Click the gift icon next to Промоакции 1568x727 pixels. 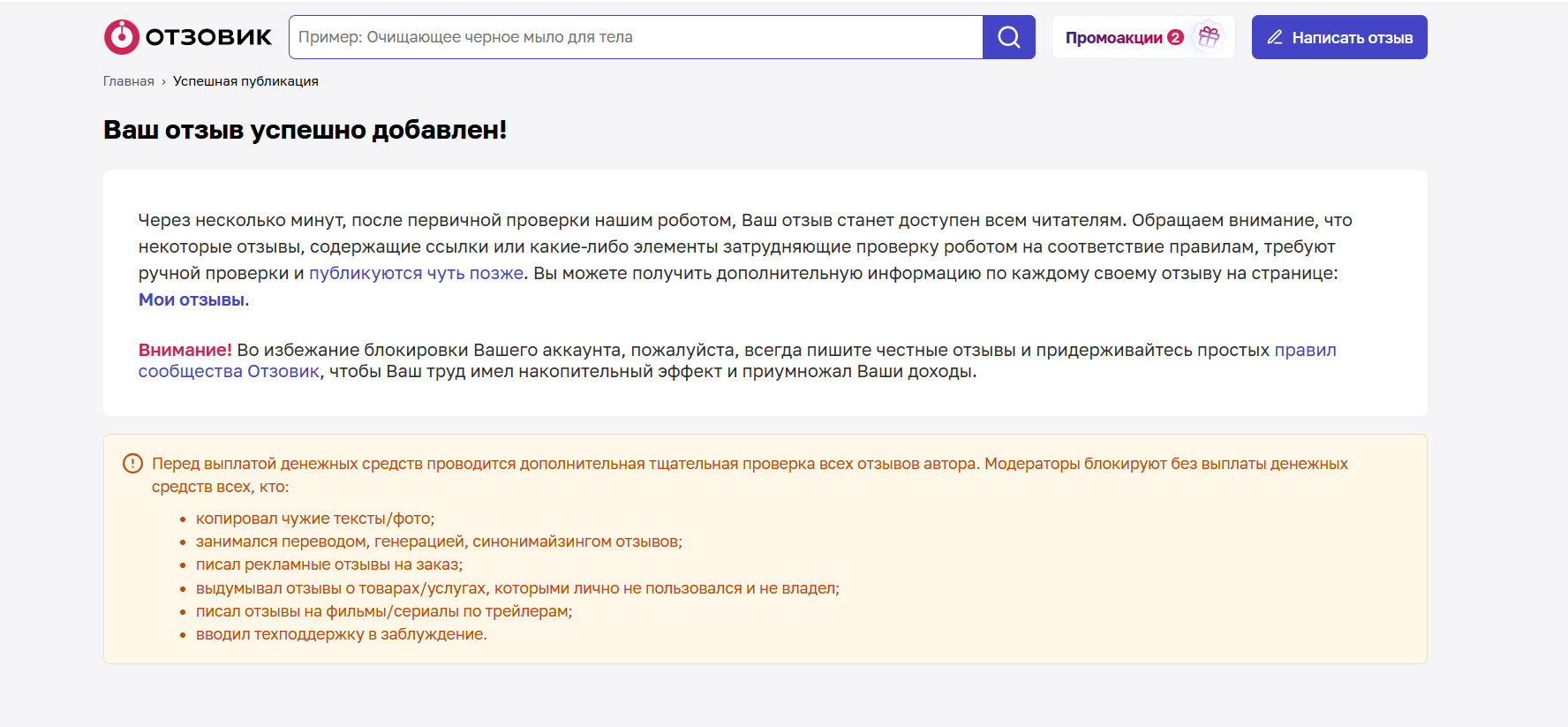pyautogui.click(x=1209, y=37)
